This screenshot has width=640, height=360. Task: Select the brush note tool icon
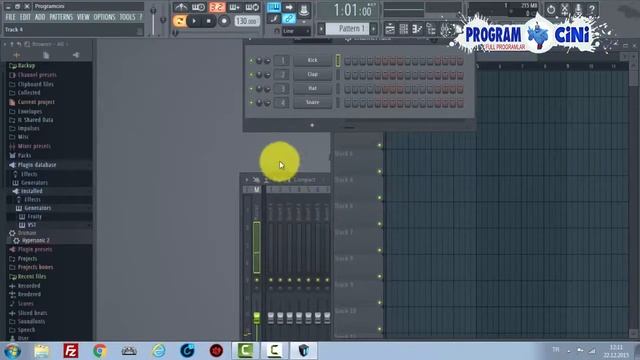274,19
